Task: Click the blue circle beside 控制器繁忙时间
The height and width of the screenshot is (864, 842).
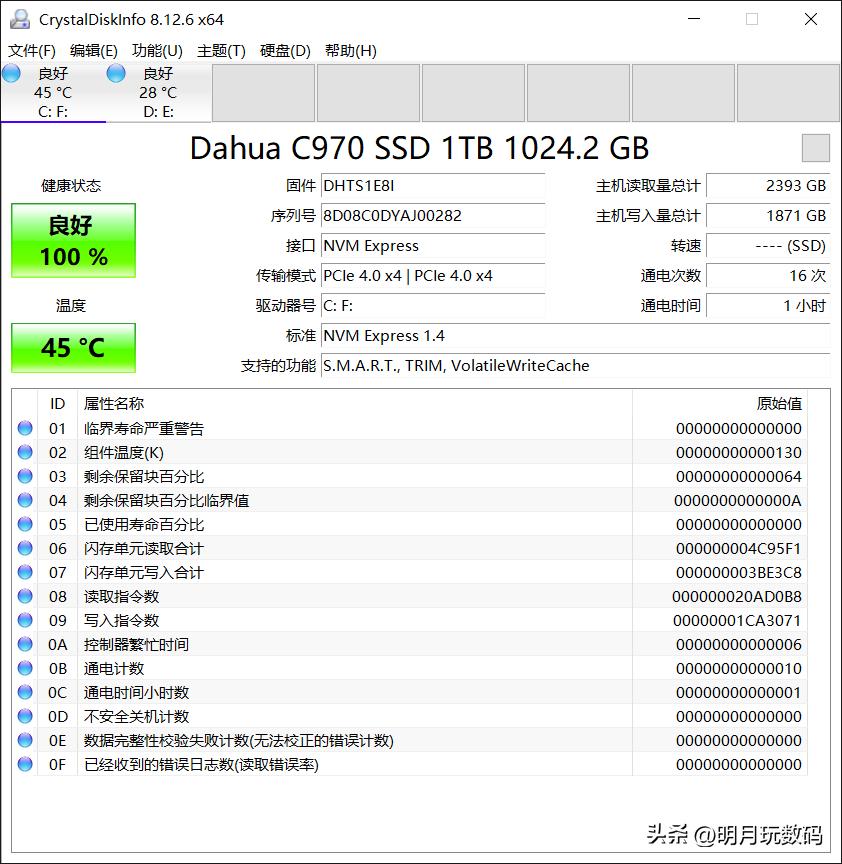Action: (x=25, y=644)
